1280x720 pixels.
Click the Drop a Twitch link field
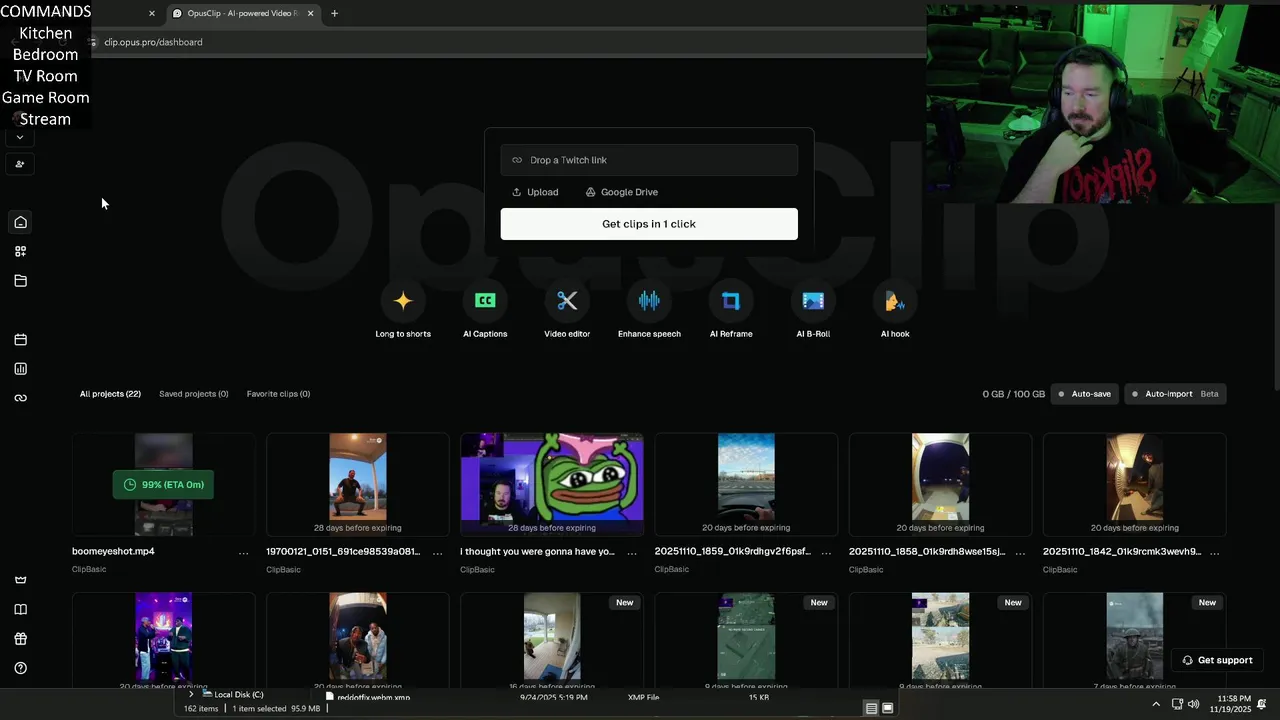(x=649, y=160)
